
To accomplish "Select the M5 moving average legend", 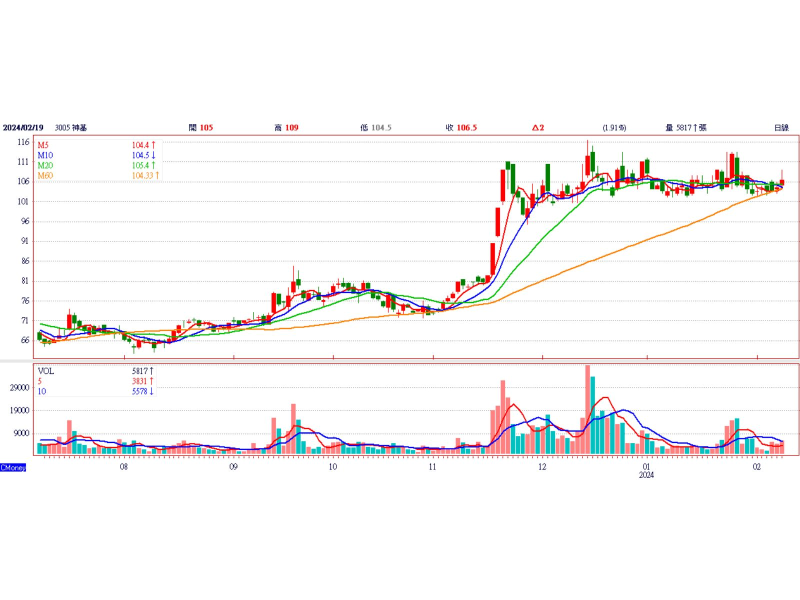I will pyautogui.click(x=44, y=145).
